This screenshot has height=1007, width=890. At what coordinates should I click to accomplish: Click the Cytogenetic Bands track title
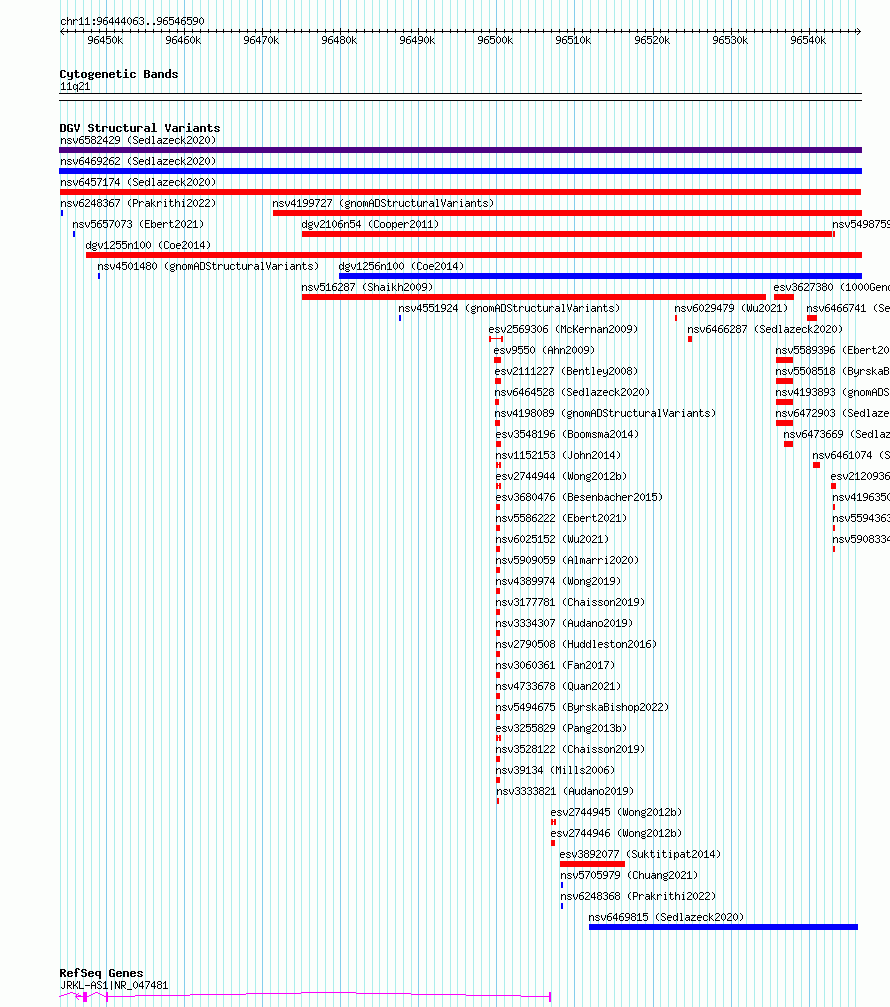(119, 74)
